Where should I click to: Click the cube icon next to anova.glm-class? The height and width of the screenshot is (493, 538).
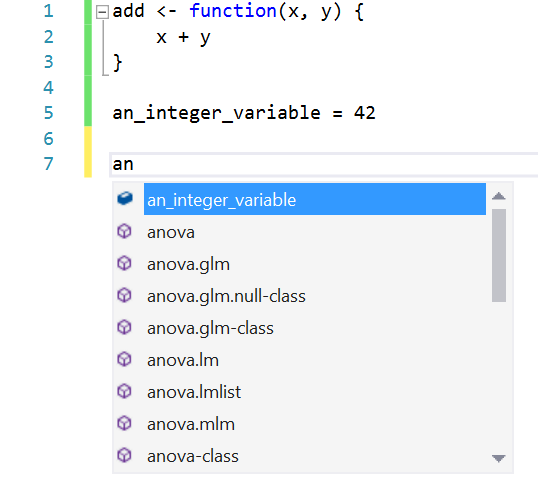(x=124, y=327)
